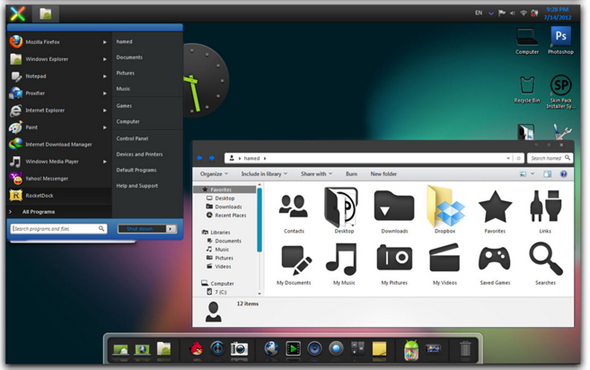Open the Share with dropdown
Screen dimensions: 590x370
[316, 174]
